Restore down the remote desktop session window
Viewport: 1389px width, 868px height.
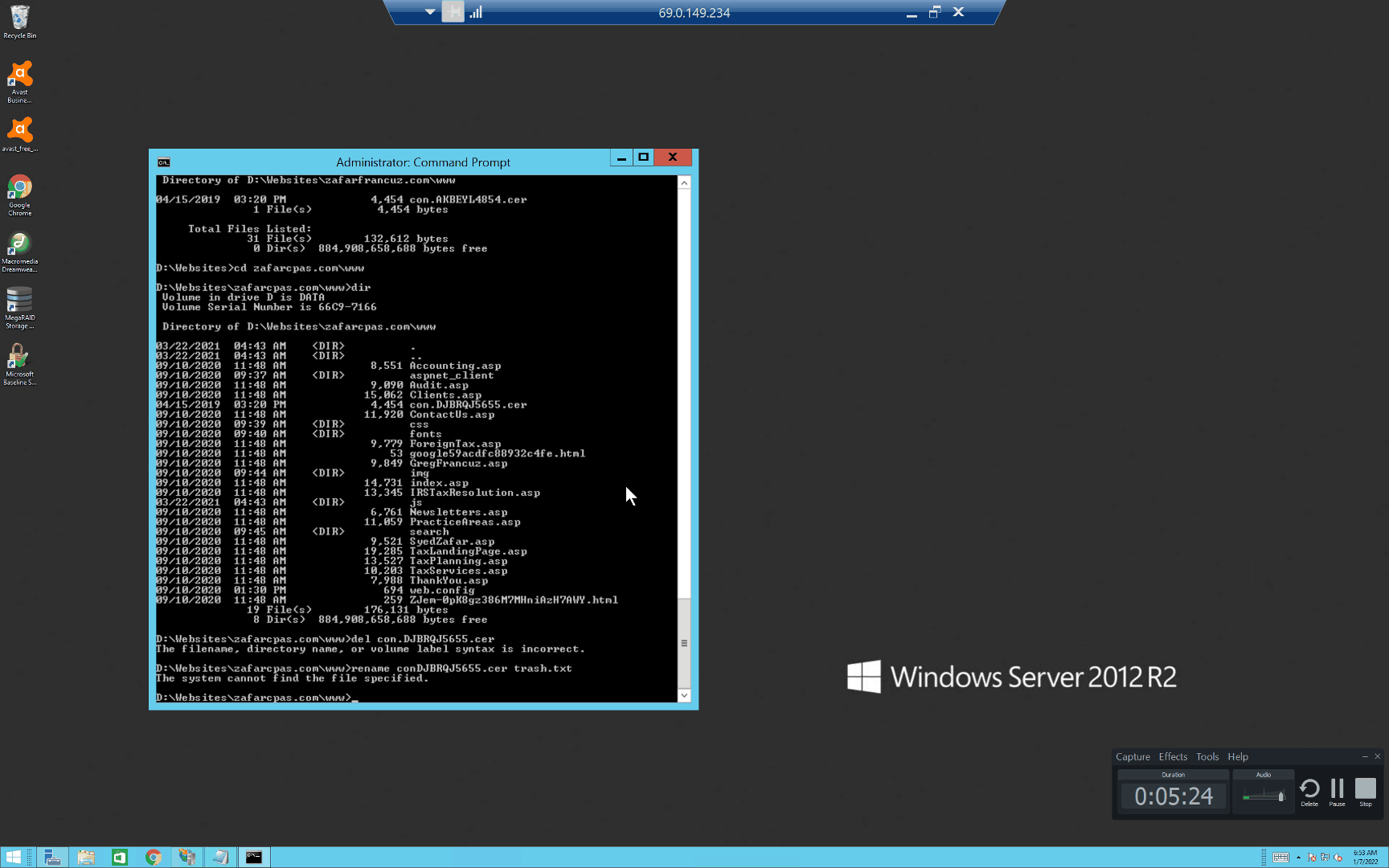[935, 12]
